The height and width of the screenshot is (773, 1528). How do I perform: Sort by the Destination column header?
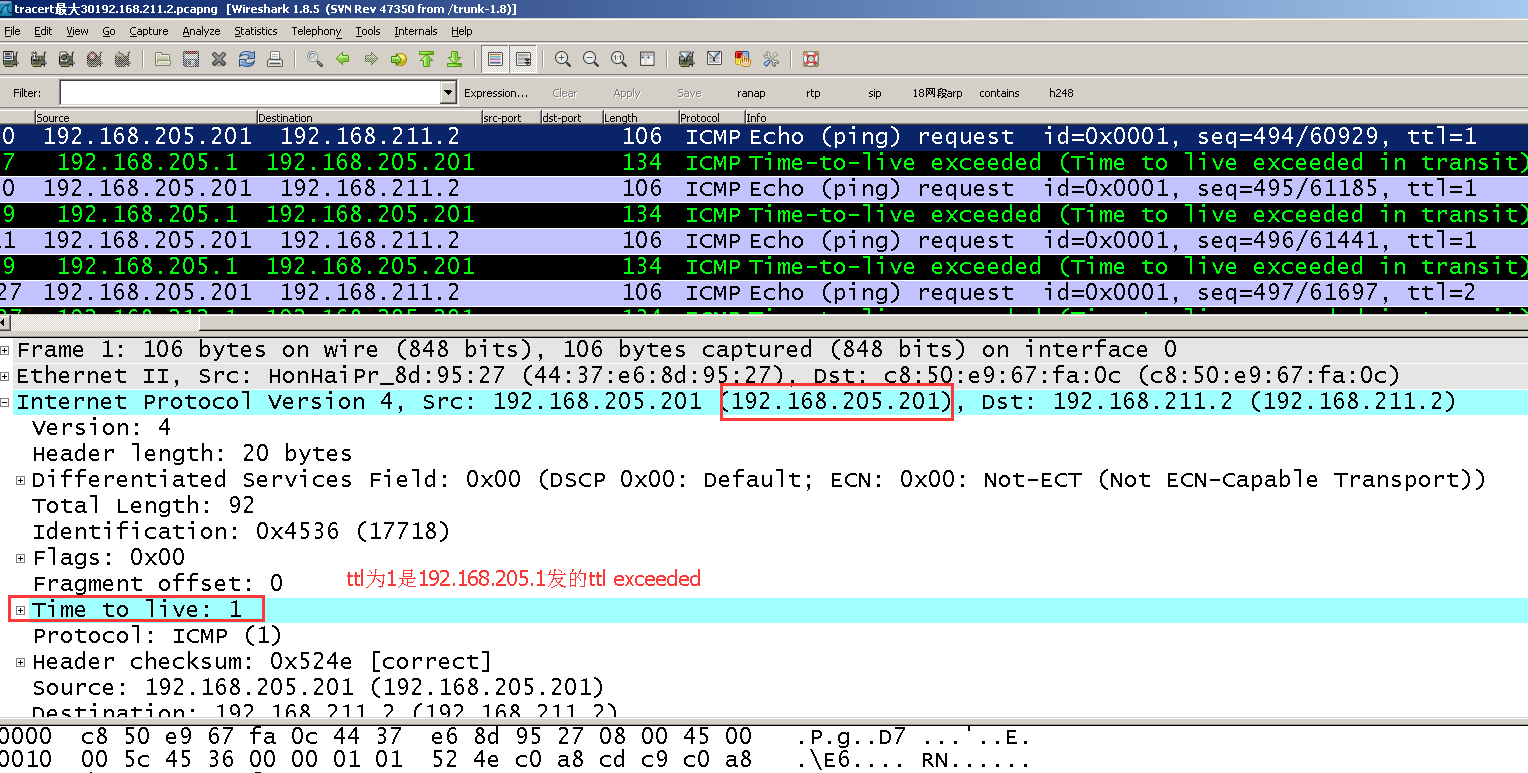pyautogui.click(x=368, y=117)
